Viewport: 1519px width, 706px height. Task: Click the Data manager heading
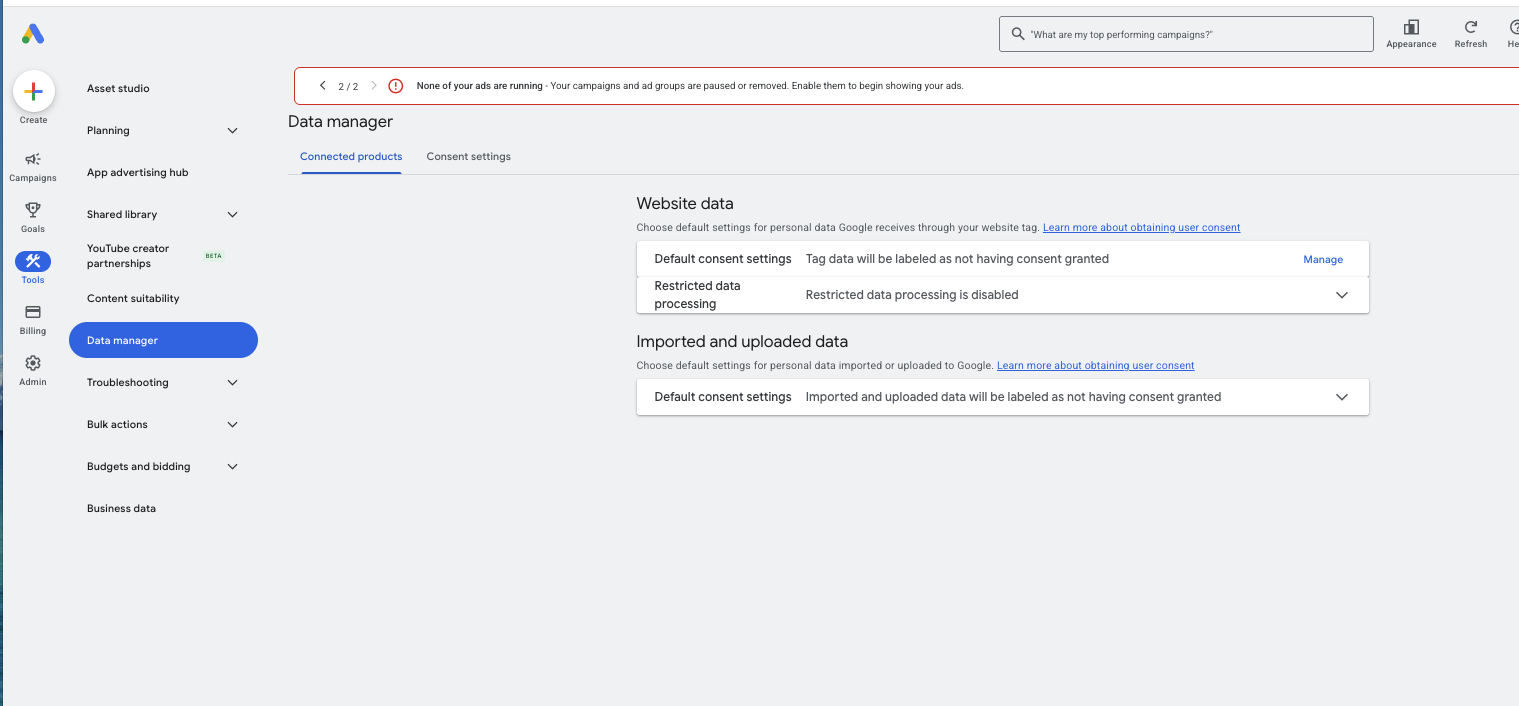[x=340, y=122]
